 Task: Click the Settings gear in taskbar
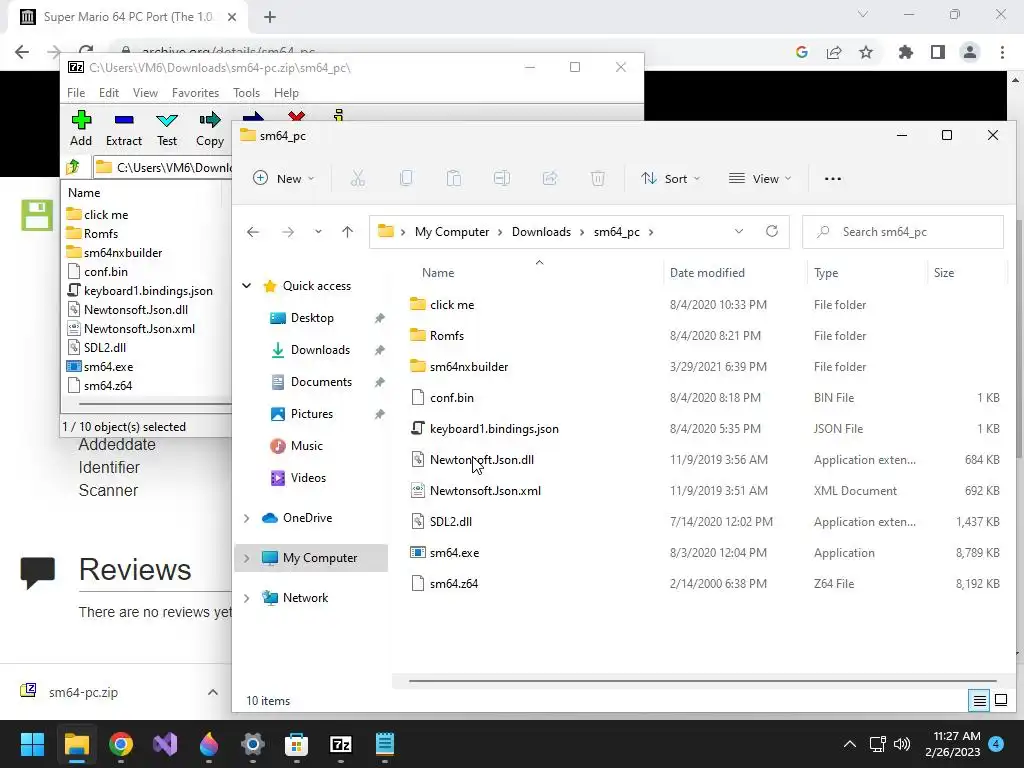(253, 744)
